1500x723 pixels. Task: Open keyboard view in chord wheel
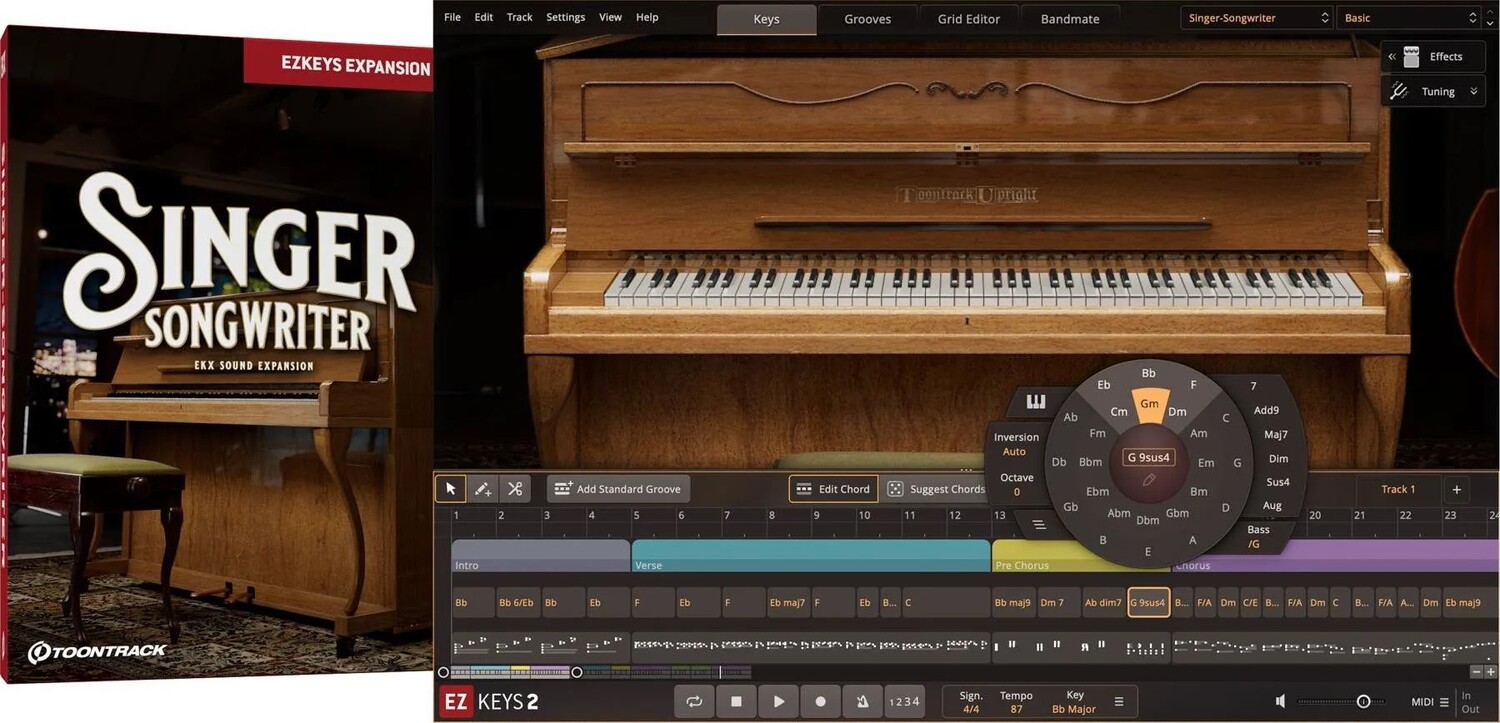coord(1035,402)
